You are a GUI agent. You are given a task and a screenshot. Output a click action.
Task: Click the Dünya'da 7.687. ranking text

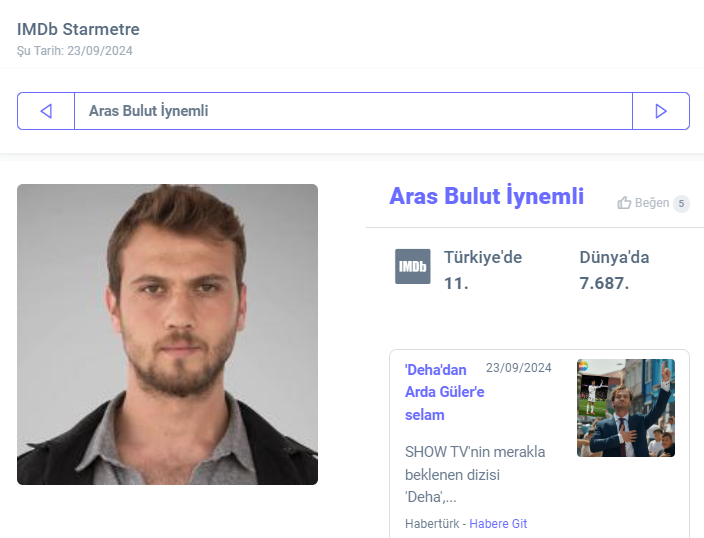click(614, 270)
